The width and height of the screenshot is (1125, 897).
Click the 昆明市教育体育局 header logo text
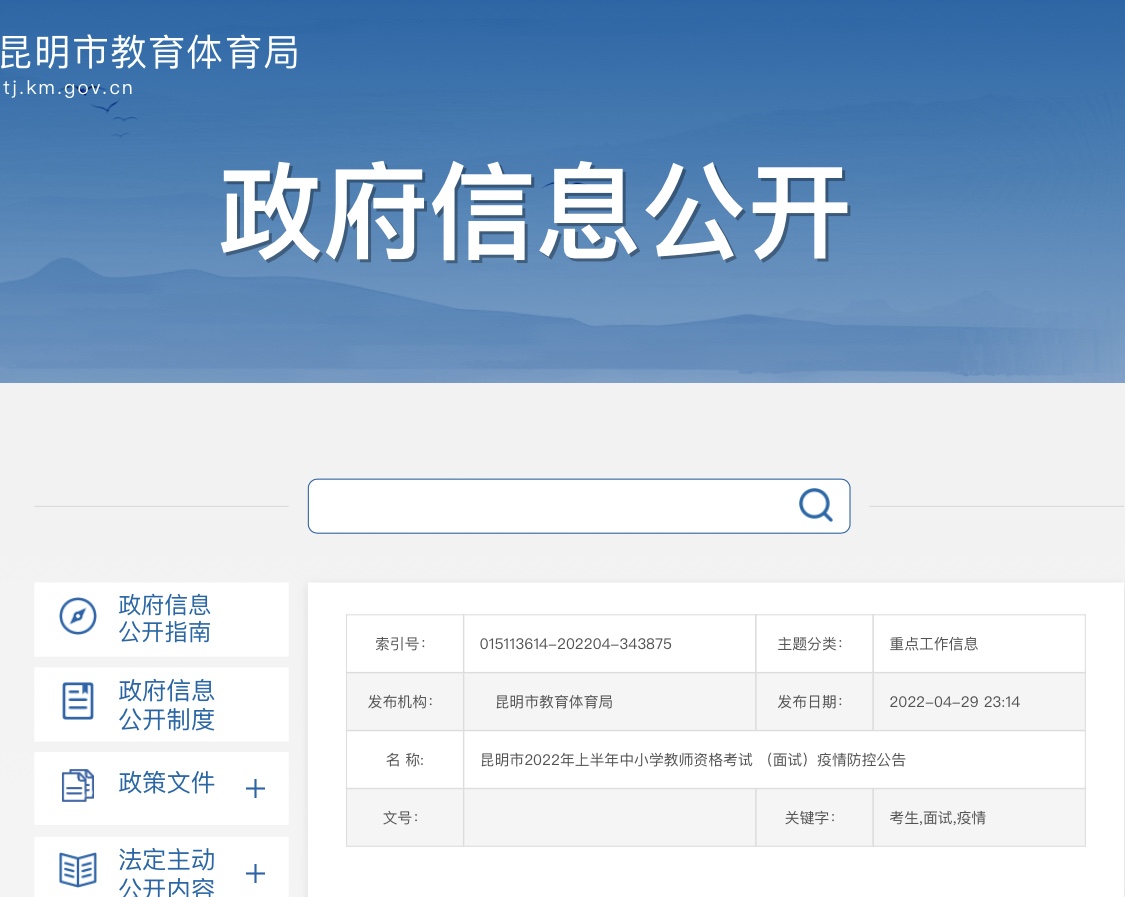point(148,52)
